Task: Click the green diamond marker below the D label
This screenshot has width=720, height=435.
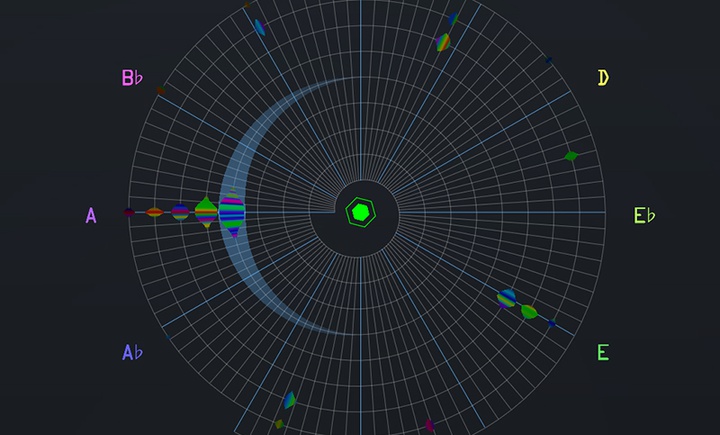Action: click(571, 156)
